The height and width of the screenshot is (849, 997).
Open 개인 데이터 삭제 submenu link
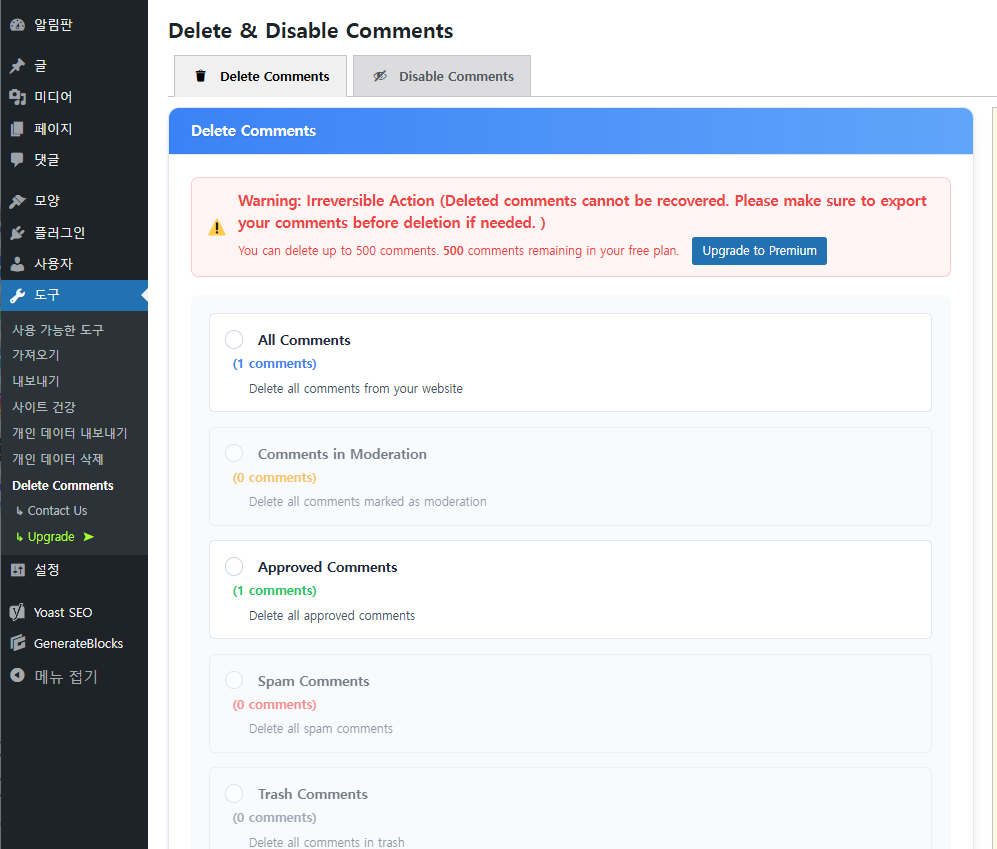click(58, 459)
